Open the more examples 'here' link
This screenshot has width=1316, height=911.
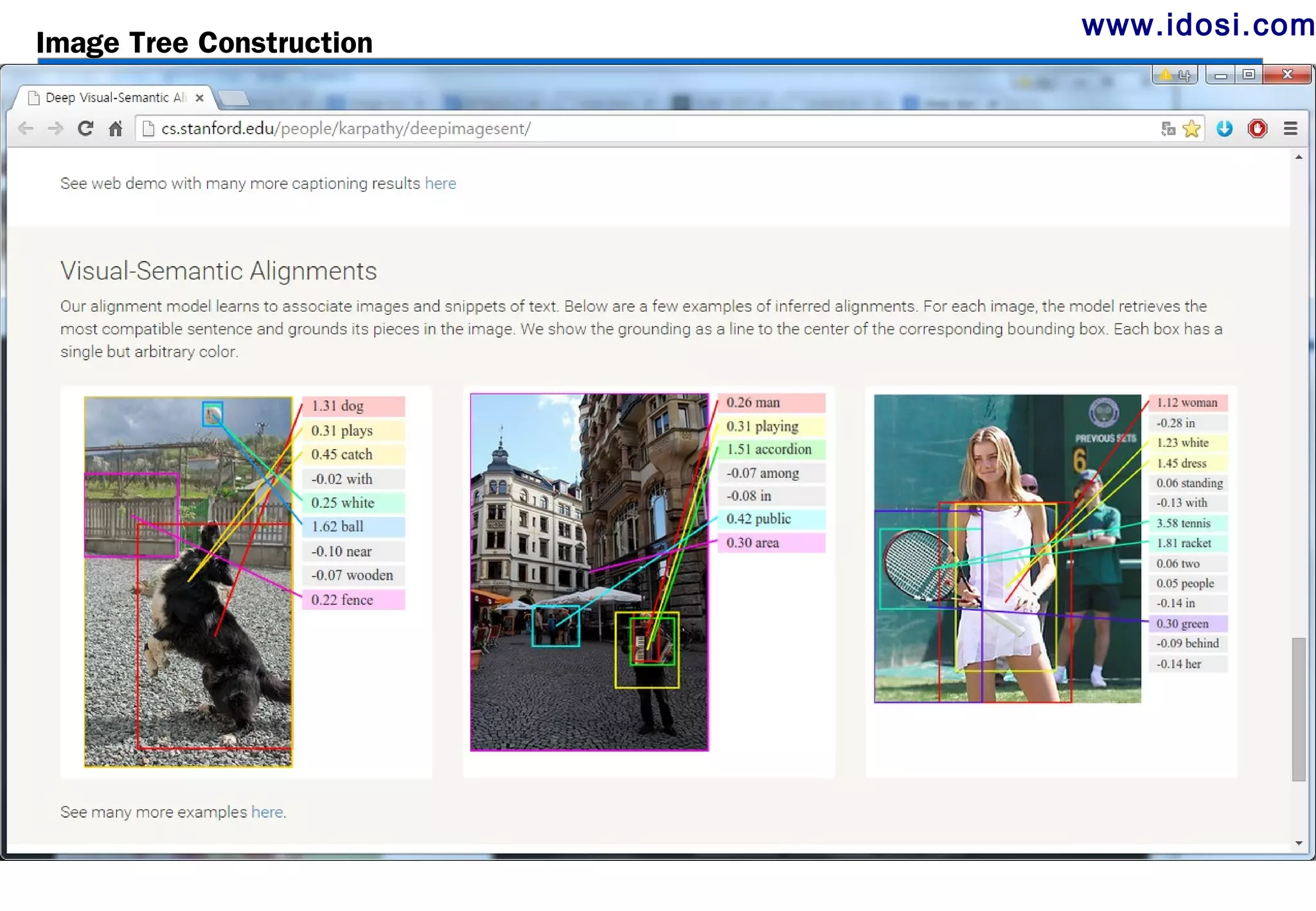267,812
